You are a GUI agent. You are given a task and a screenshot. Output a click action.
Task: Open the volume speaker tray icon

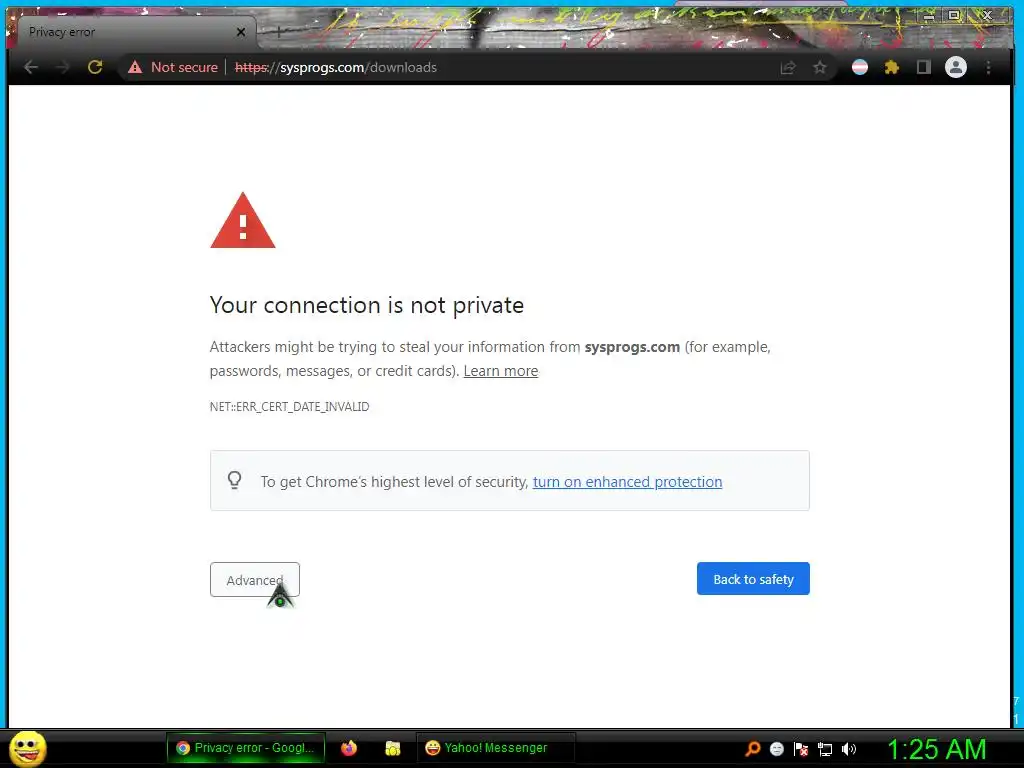point(849,749)
